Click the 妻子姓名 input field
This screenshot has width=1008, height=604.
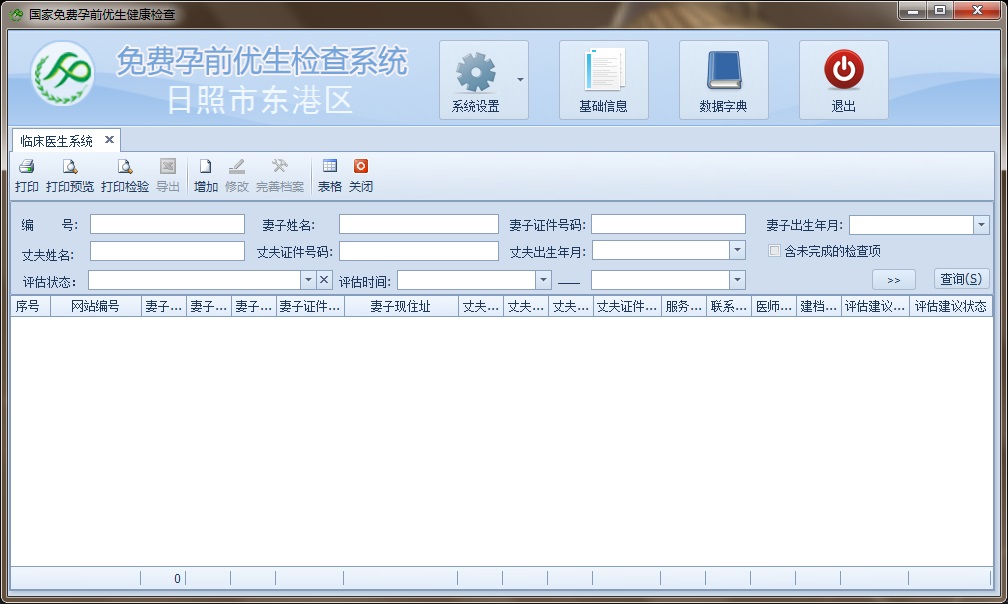click(x=418, y=224)
